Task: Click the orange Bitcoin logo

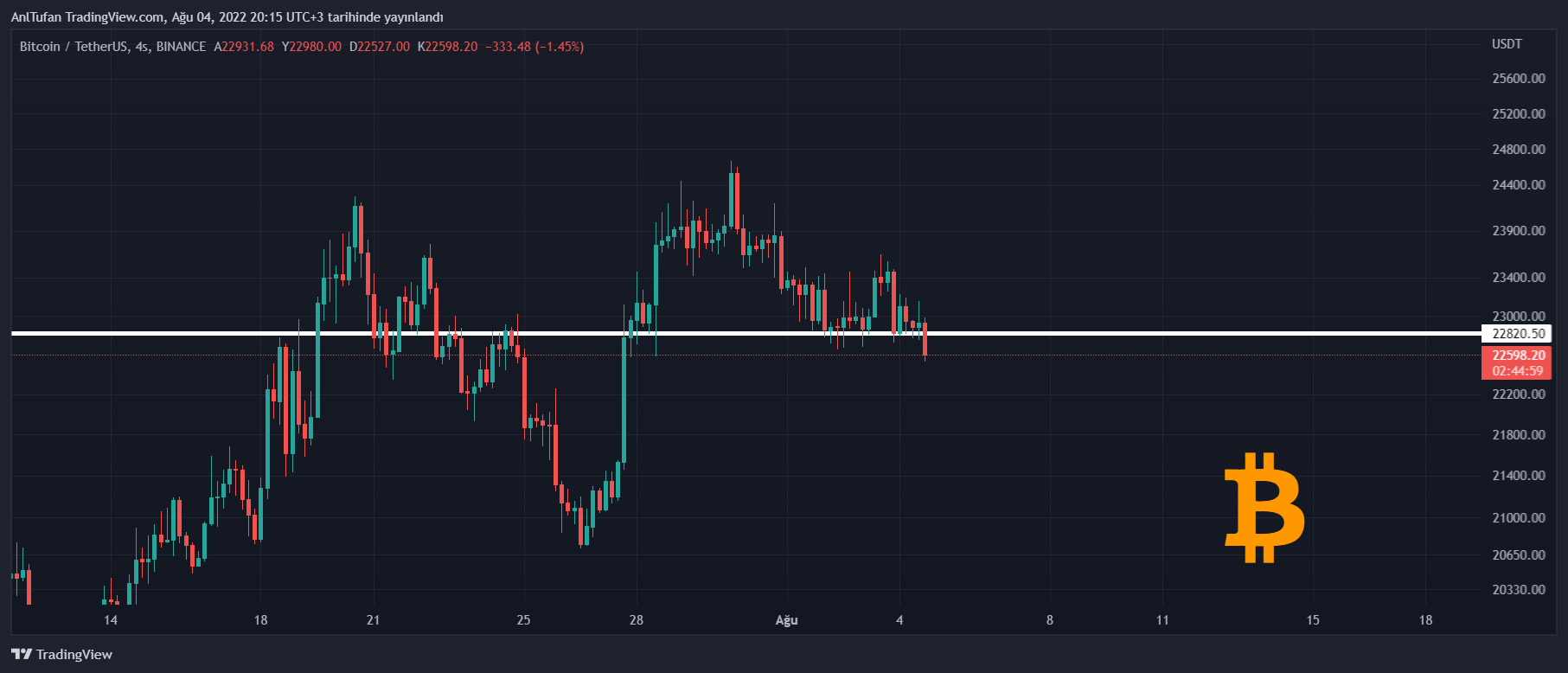Action: (x=1264, y=508)
